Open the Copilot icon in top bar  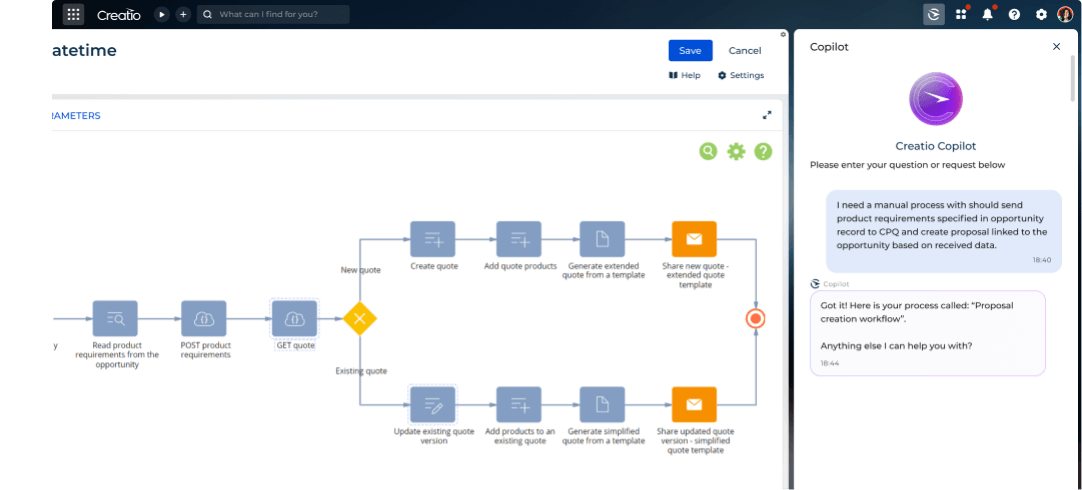click(x=933, y=14)
